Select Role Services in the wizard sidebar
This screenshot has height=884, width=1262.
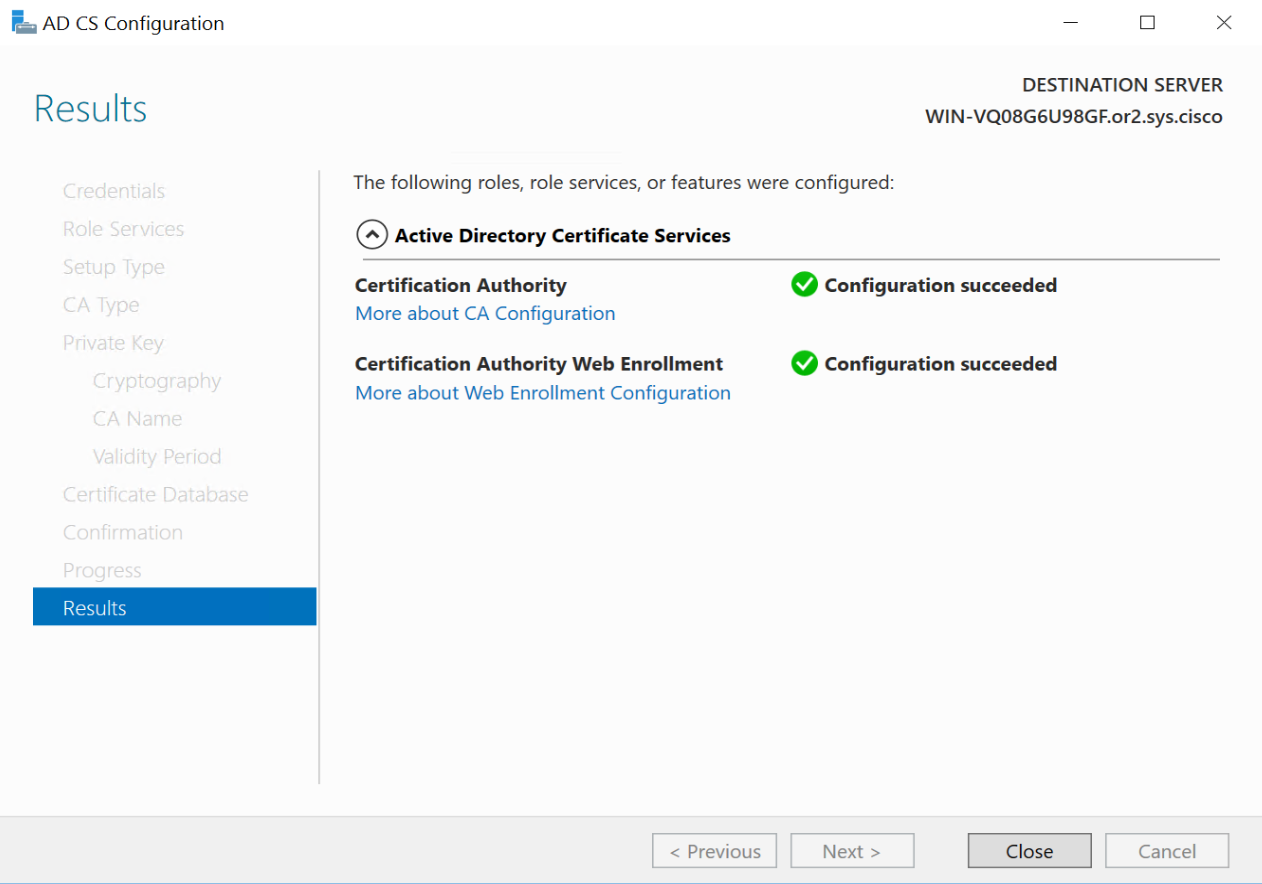[x=123, y=229]
